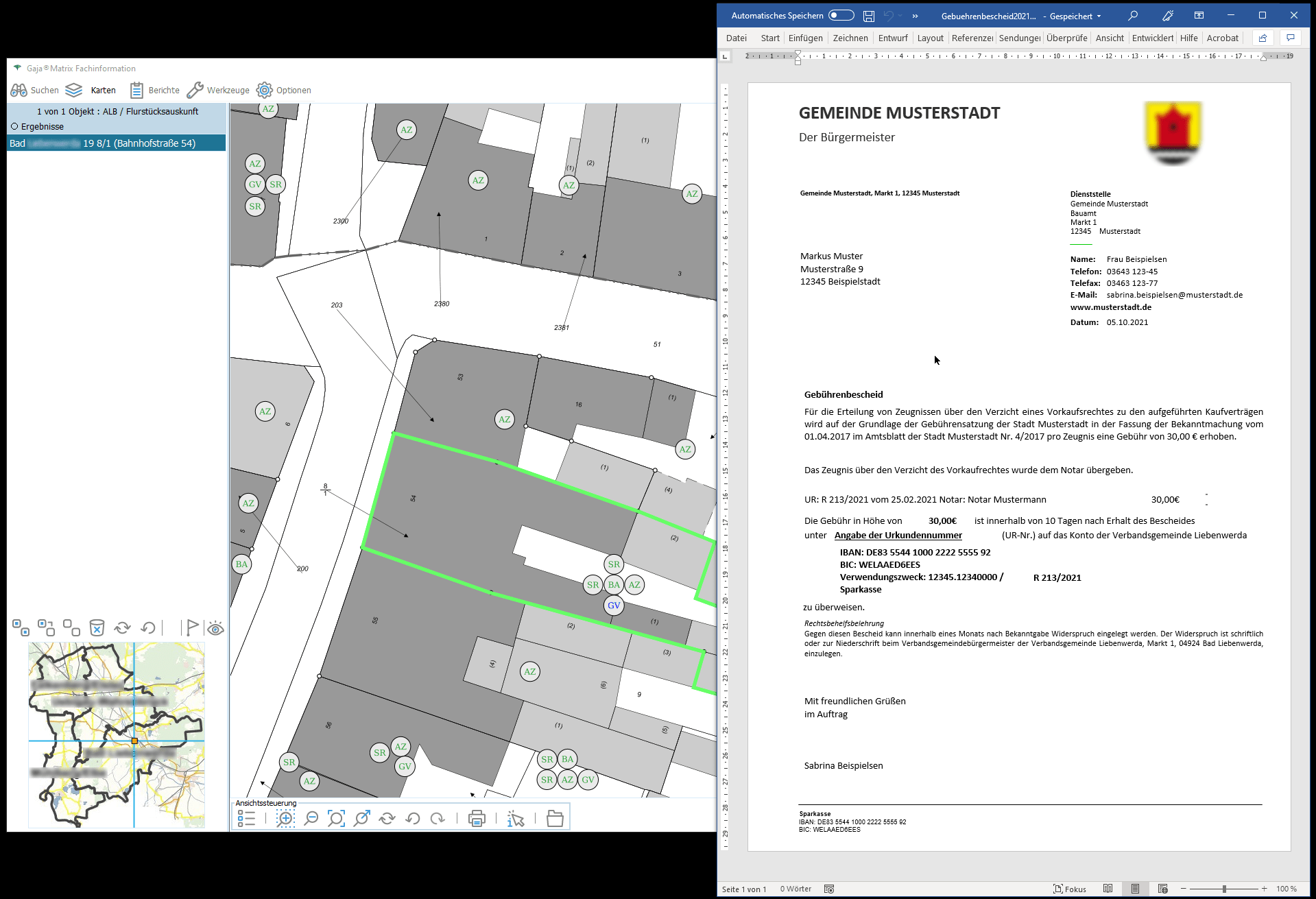Open the Berichte menu in Gaja

pyautogui.click(x=155, y=91)
